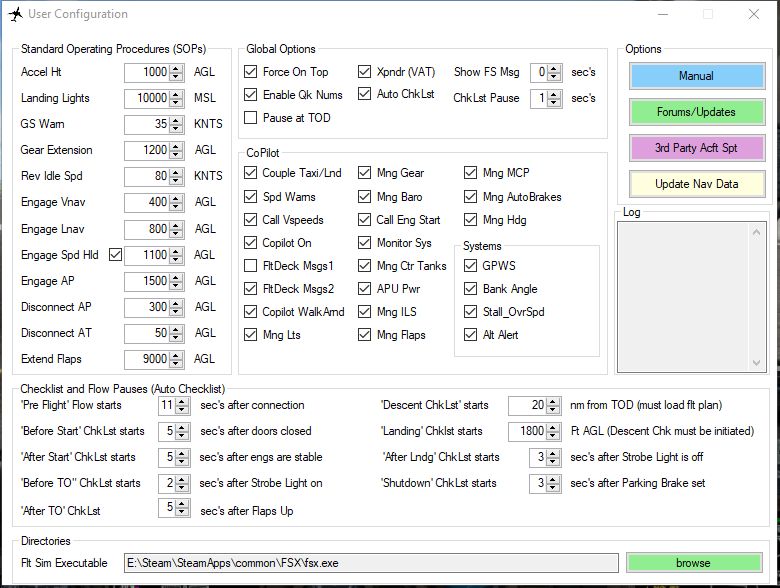Image resolution: width=780 pixels, height=588 pixels.
Task: Enable FltDeck Msgs1 checkbox
Action: coord(251,266)
